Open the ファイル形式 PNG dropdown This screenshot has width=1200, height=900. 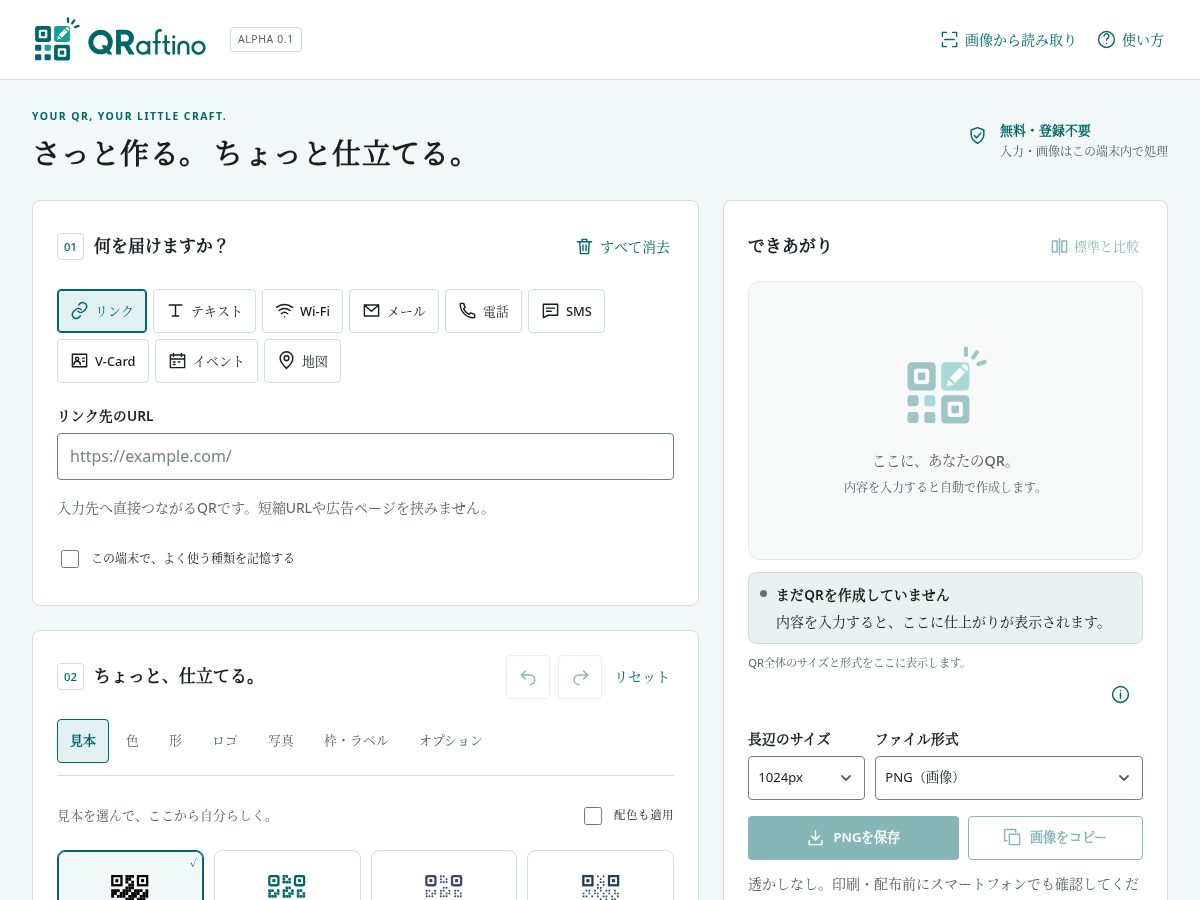point(1009,778)
